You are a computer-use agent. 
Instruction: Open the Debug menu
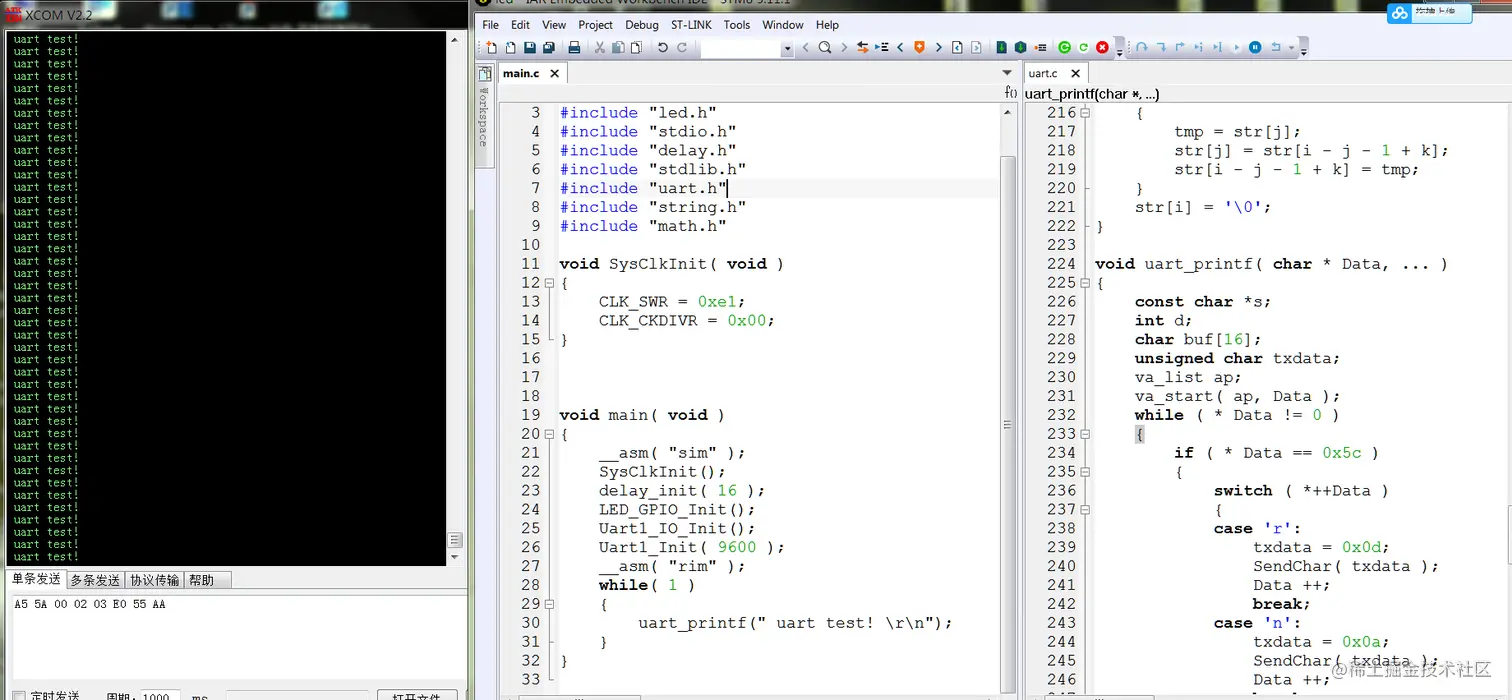(642, 25)
